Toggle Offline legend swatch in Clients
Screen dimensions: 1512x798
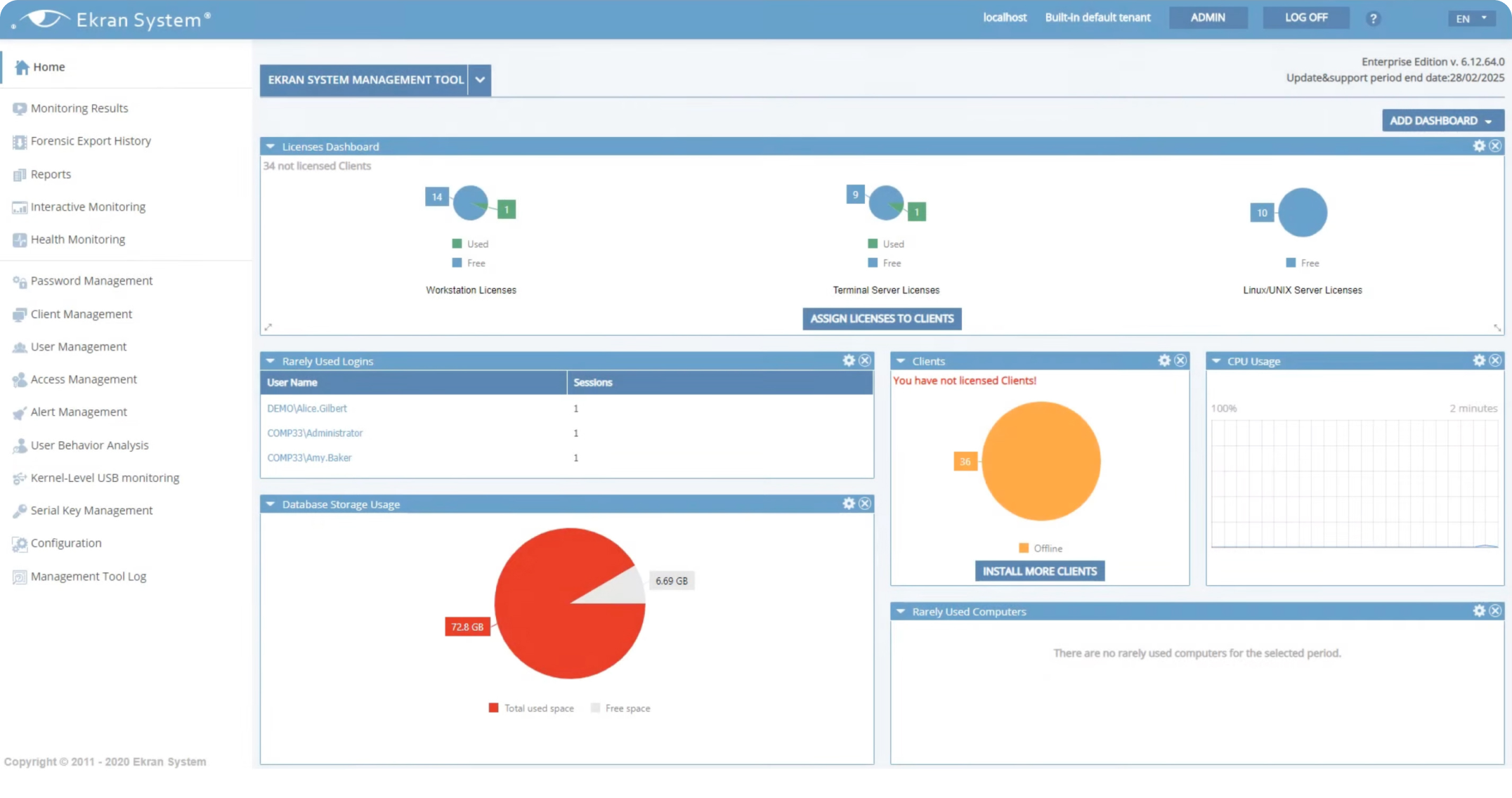[x=1024, y=548]
